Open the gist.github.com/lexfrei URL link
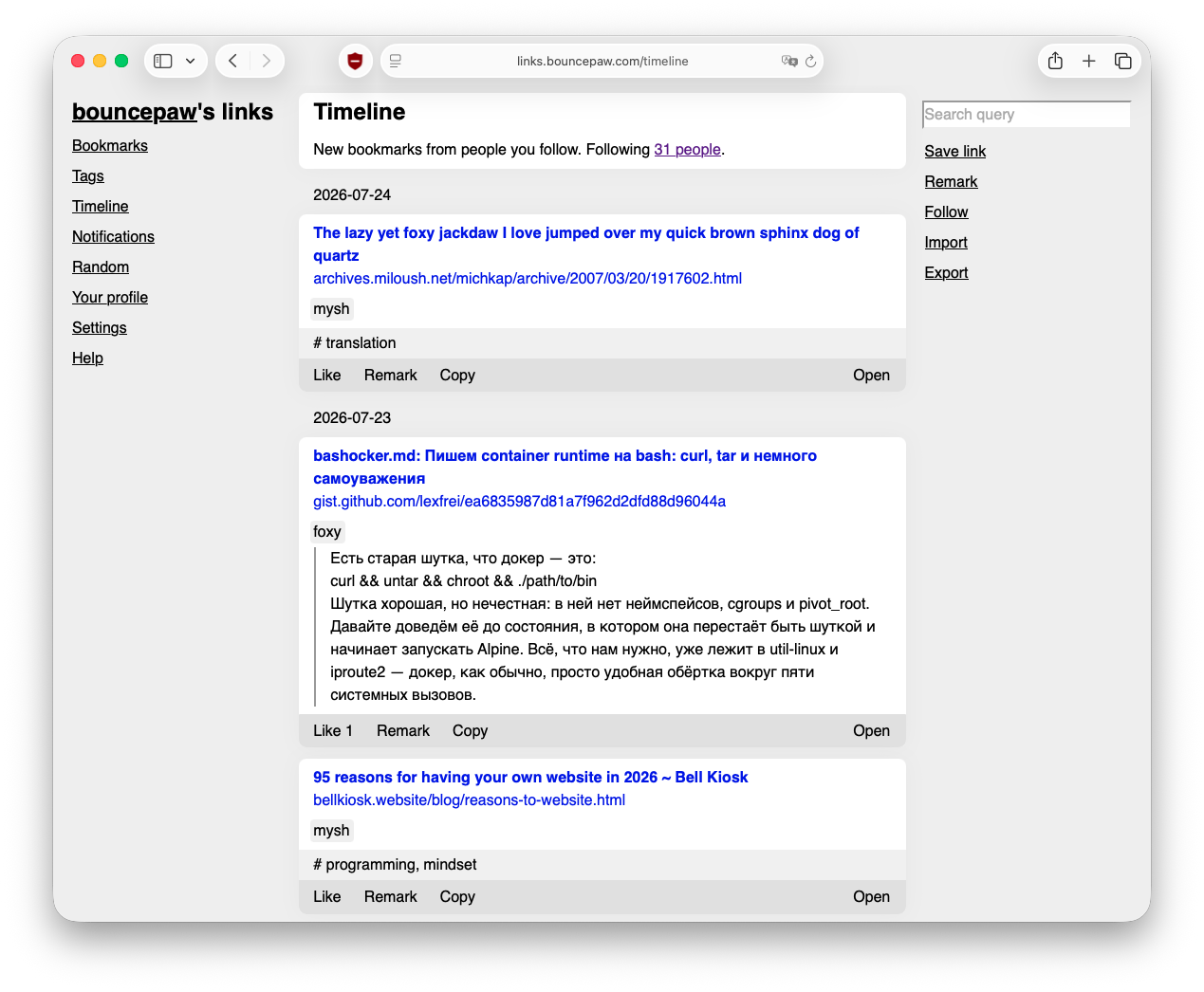 [x=520, y=501]
